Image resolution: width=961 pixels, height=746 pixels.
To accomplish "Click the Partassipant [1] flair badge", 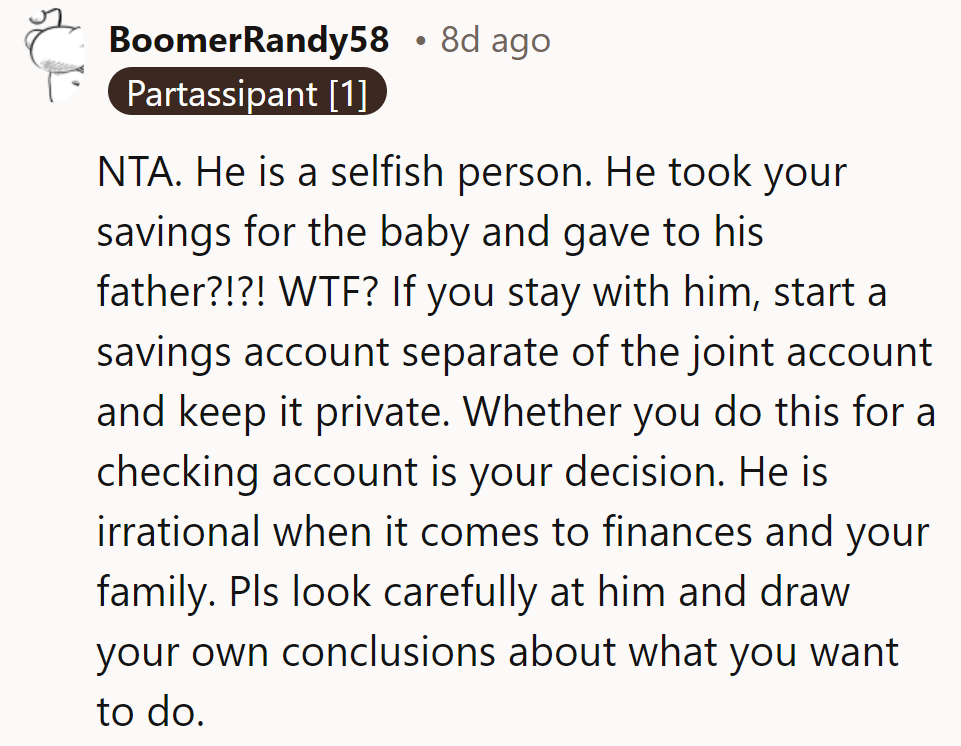I will click(x=246, y=94).
